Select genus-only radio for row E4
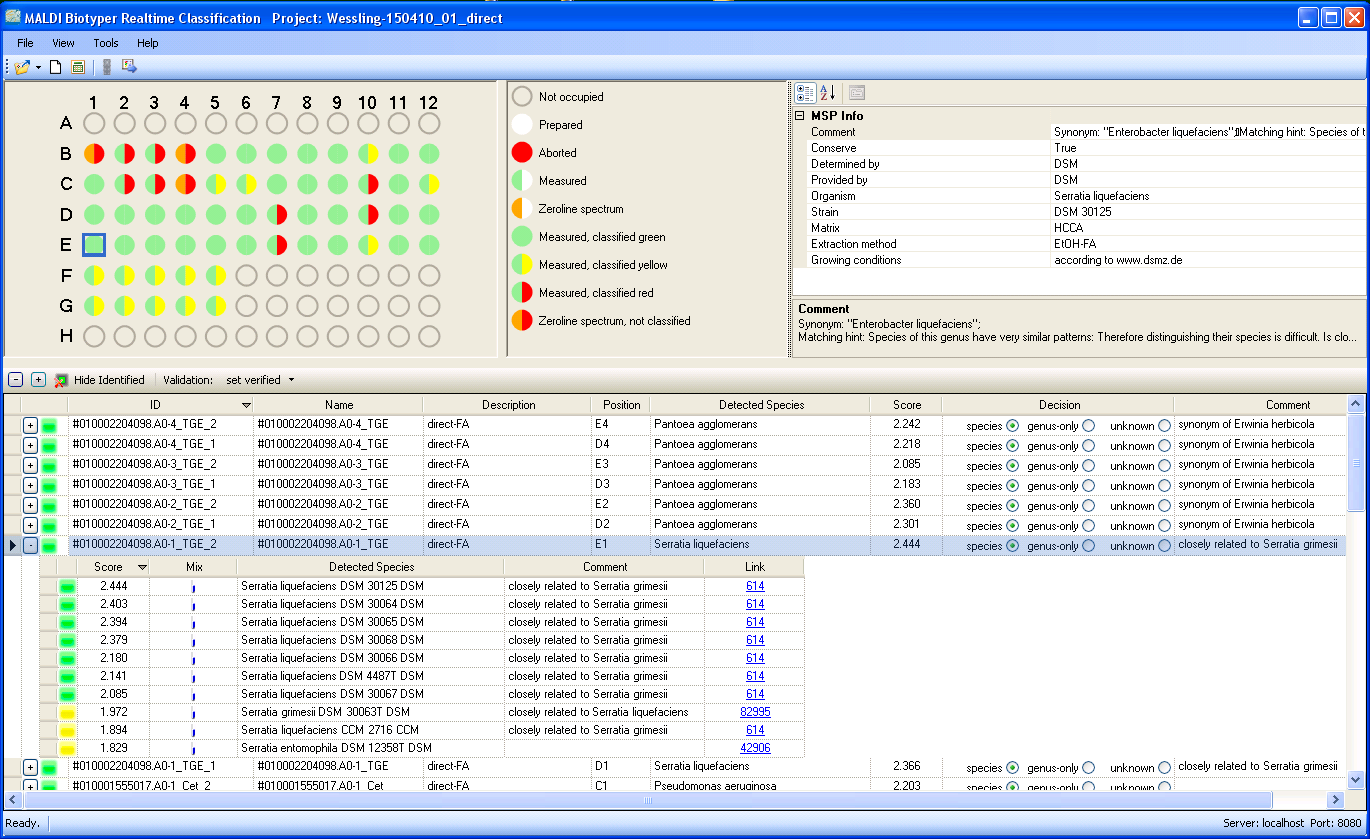Viewport: 1370px width, 839px height. pos(1088,426)
